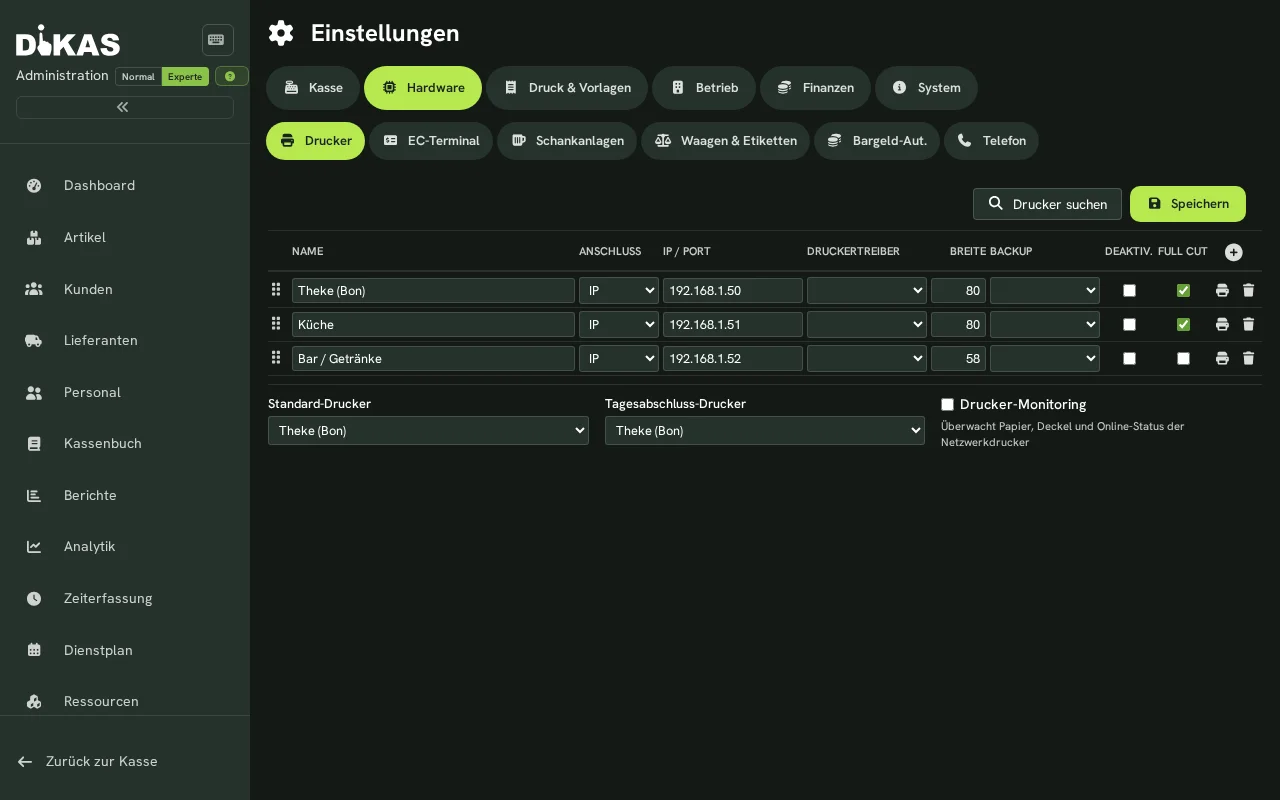The height and width of the screenshot is (800, 1280).
Task: Click the Speichern button
Action: click(x=1188, y=204)
